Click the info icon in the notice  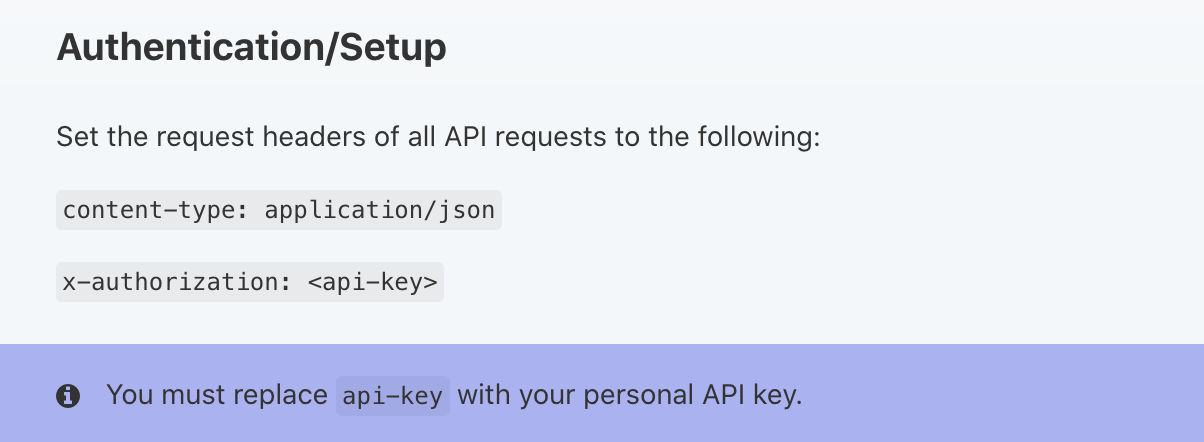click(x=68, y=396)
